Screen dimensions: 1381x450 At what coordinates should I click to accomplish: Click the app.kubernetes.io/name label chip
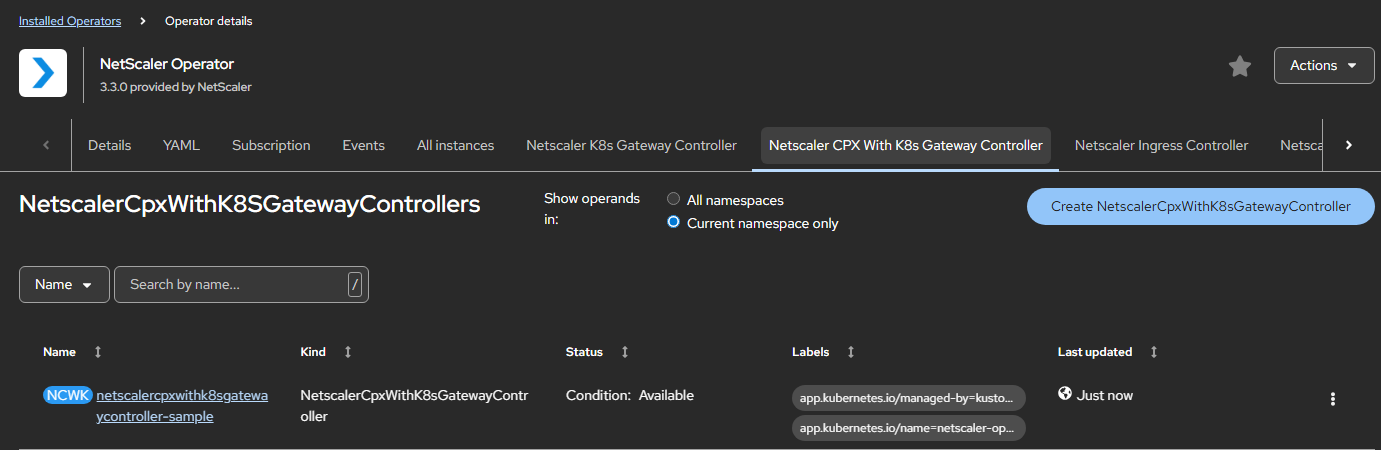click(x=909, y=428)
